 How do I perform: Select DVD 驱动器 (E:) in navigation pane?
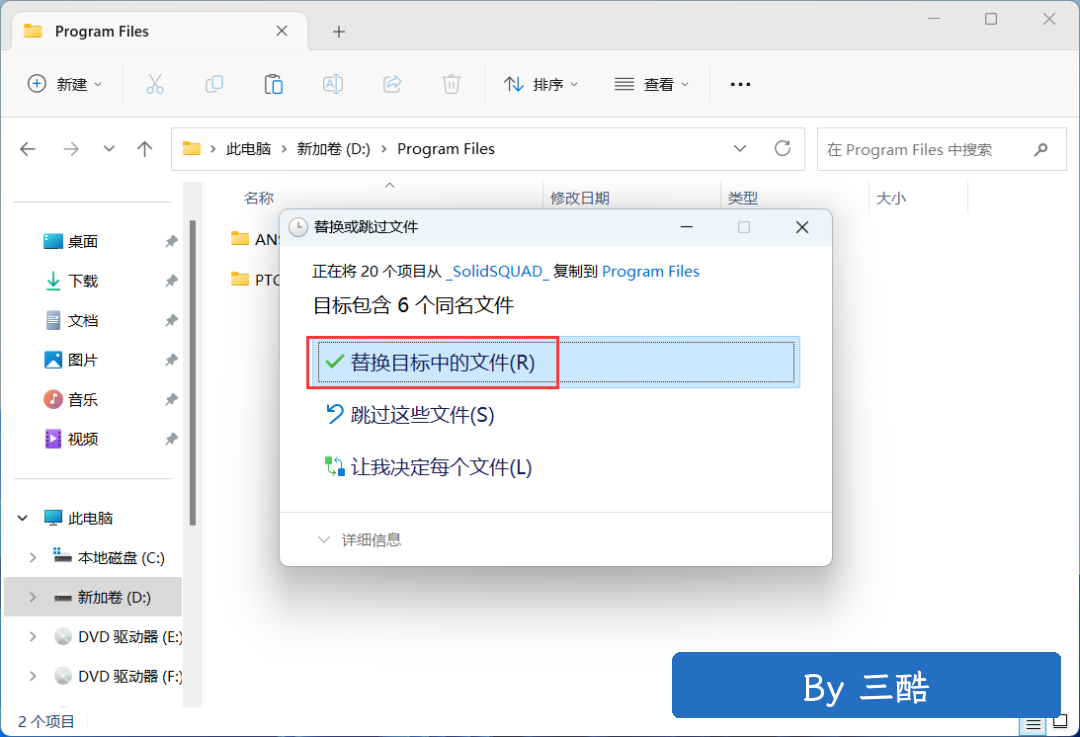(x=130, y=636)
